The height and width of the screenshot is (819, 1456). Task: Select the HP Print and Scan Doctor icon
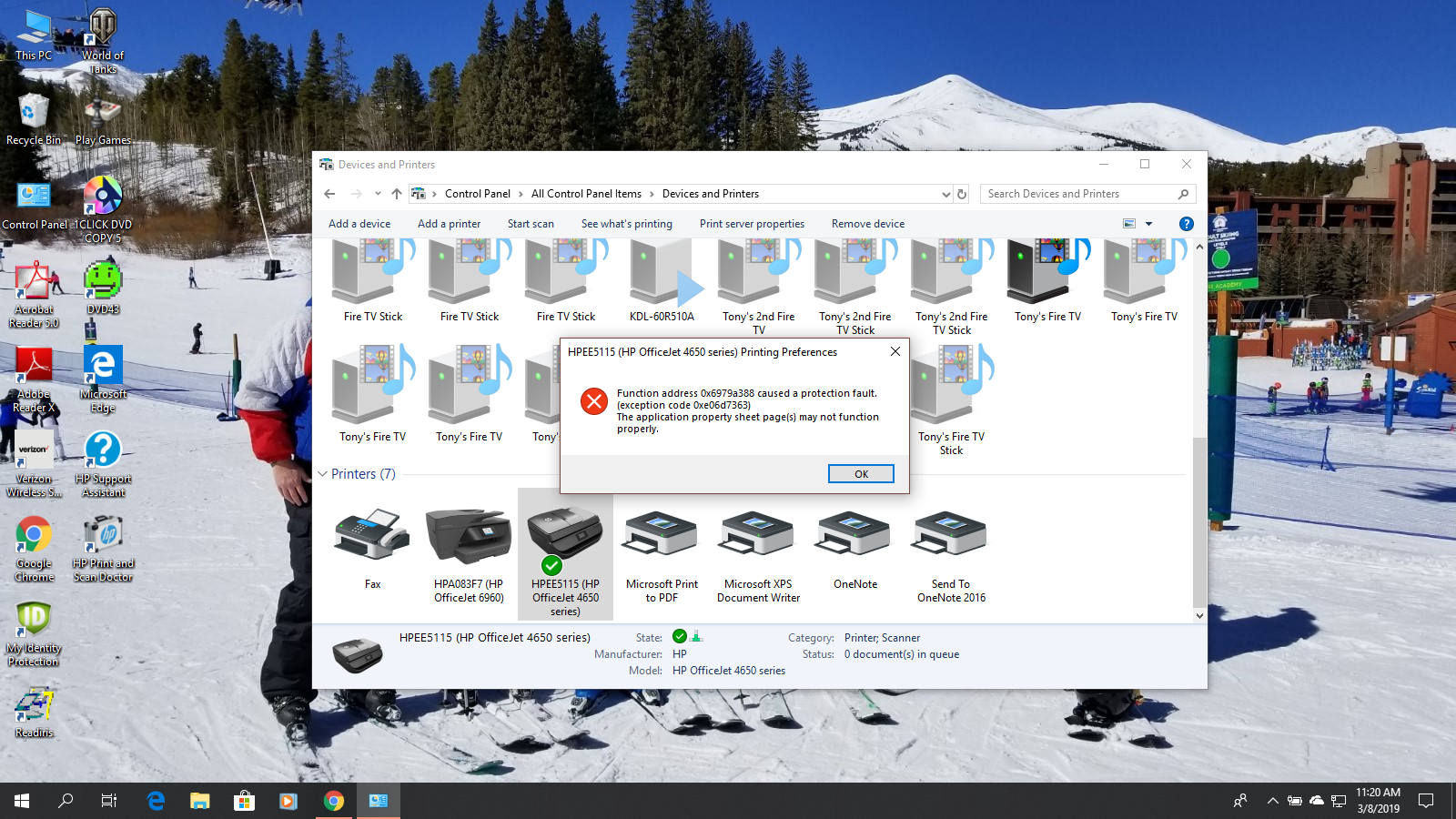click(103, 549)
